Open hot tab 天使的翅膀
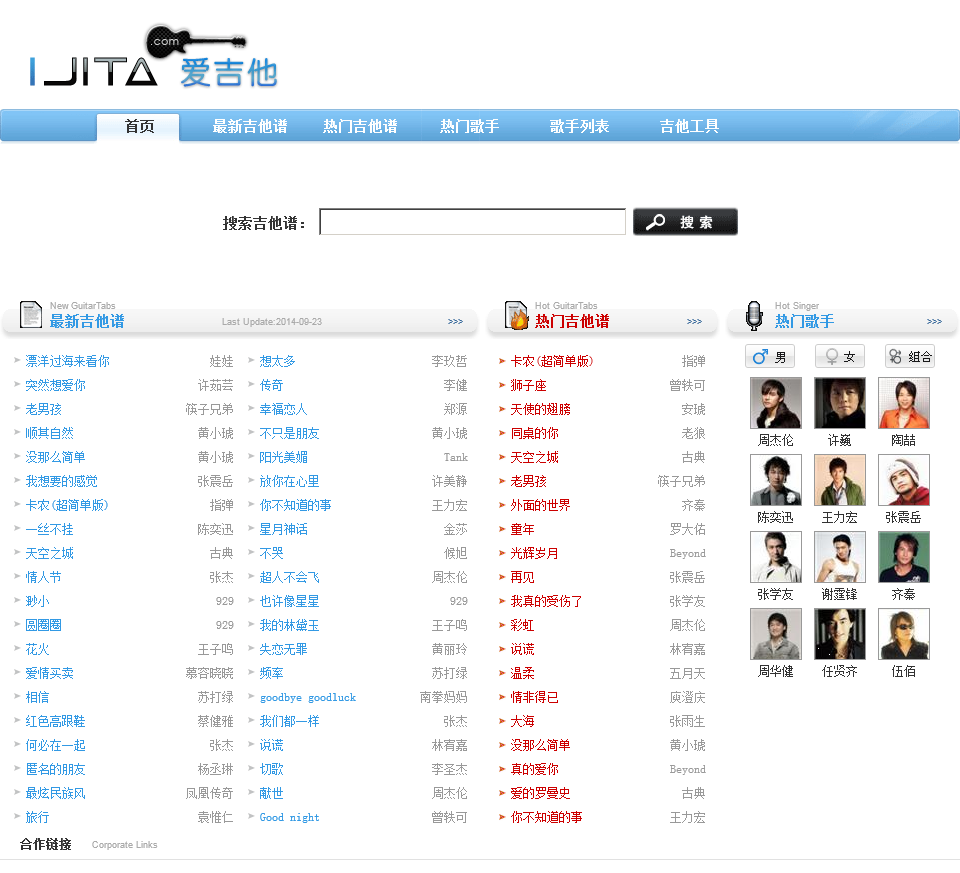Viewport: 960px width, 873px height. (541, 409)
